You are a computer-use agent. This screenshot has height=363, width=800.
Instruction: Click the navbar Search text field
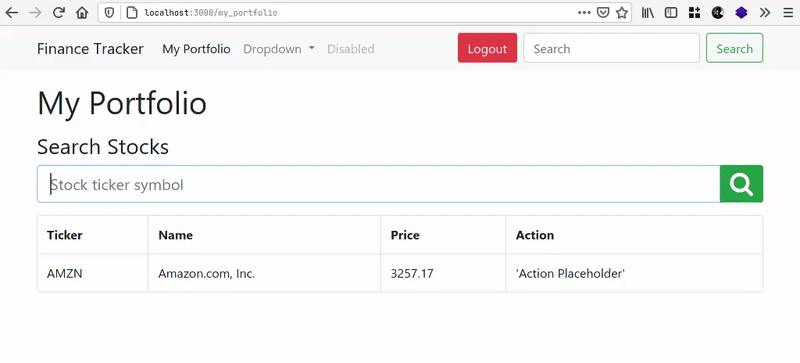[611, 48]
